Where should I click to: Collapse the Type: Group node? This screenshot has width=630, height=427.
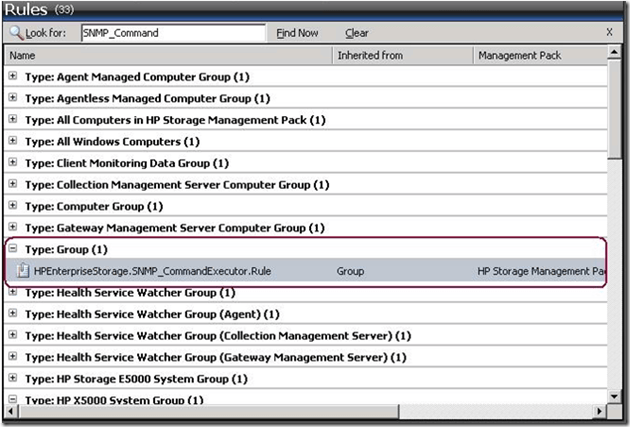coord(12,249)
